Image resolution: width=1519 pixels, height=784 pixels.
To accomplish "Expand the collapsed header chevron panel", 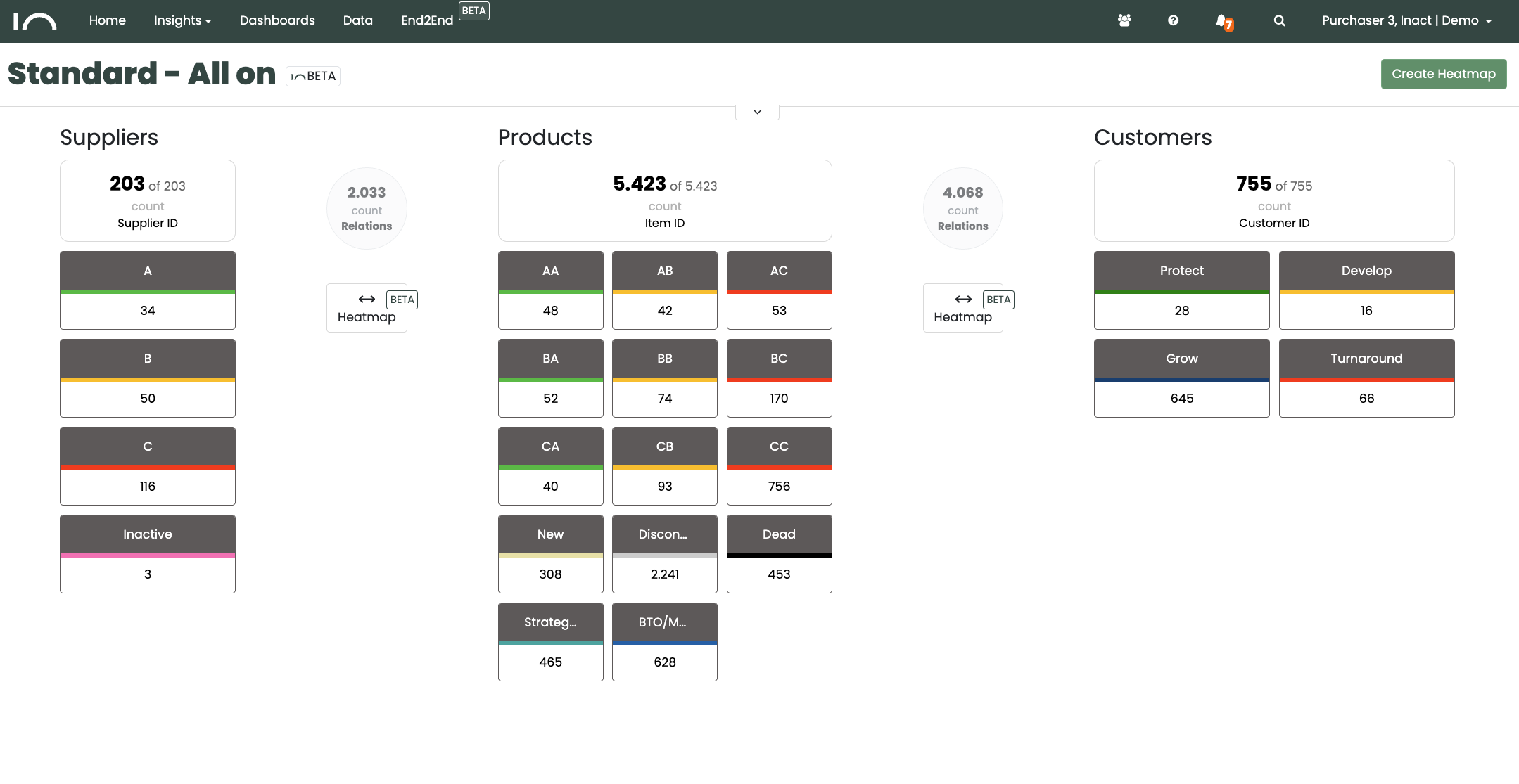I will click(x=757, y=112).
